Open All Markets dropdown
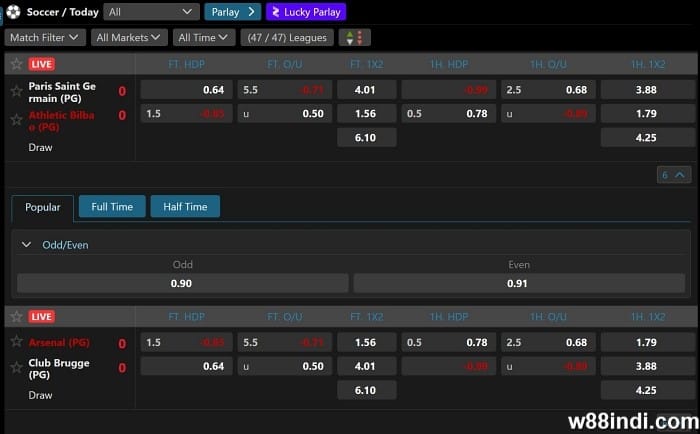The image size is (700, 434). [129, 38]
